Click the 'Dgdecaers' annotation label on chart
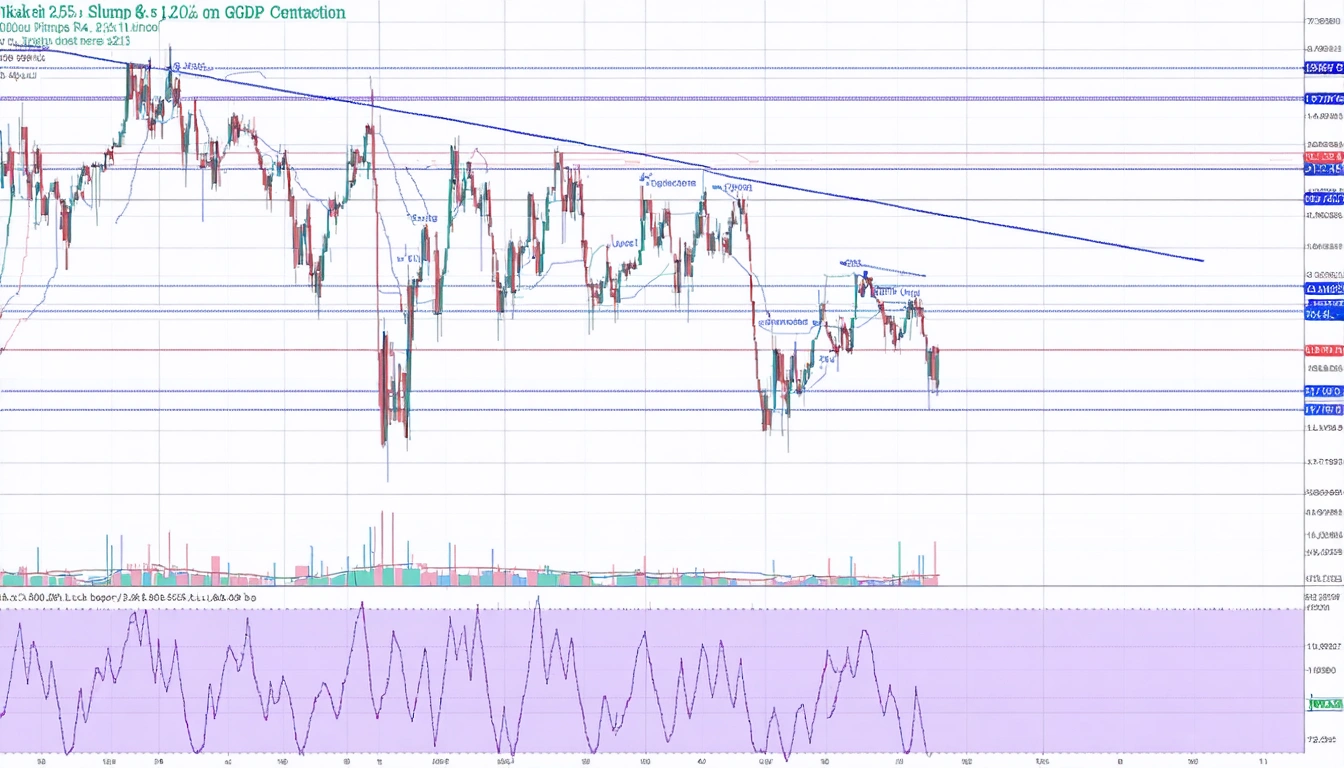The height and width of the screenshot is (768, 1344). (x=668, y=183)
